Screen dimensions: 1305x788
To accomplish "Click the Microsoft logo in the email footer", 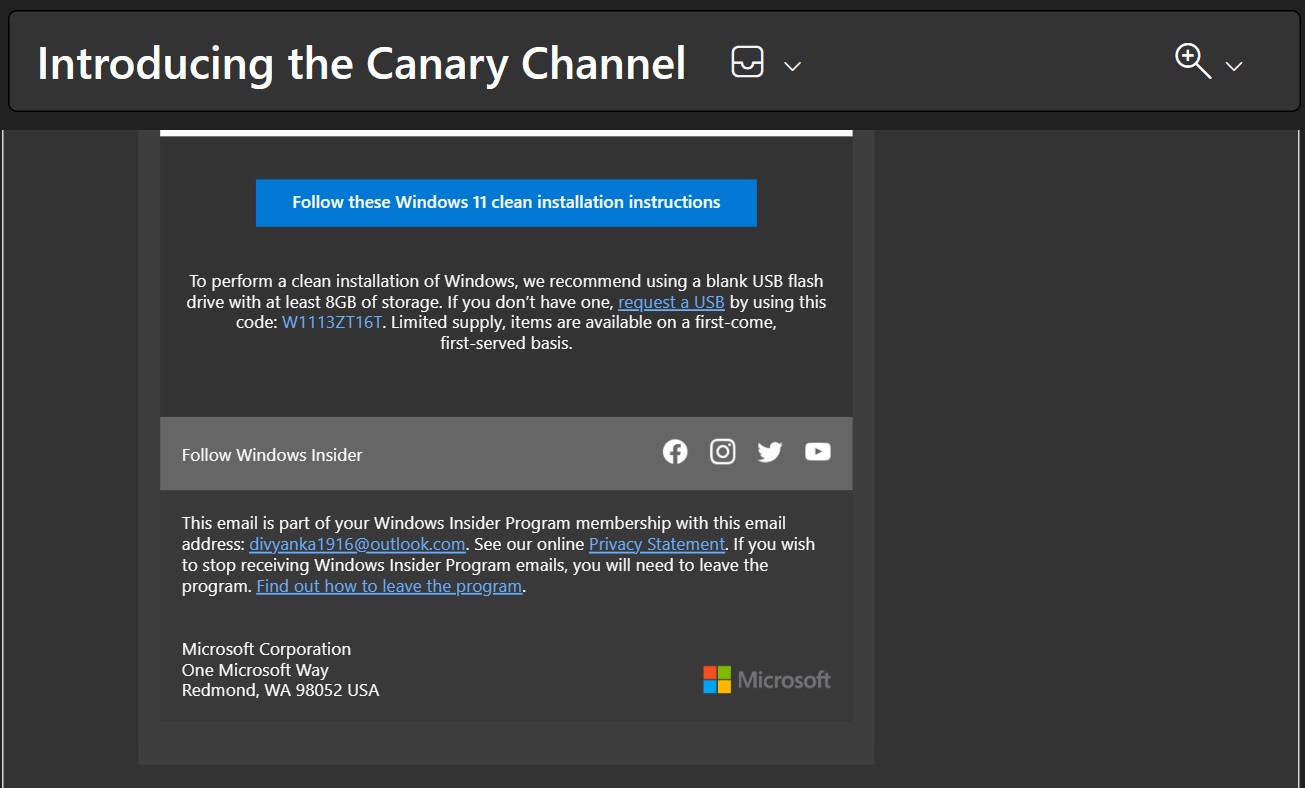I will tap(766, 680).
